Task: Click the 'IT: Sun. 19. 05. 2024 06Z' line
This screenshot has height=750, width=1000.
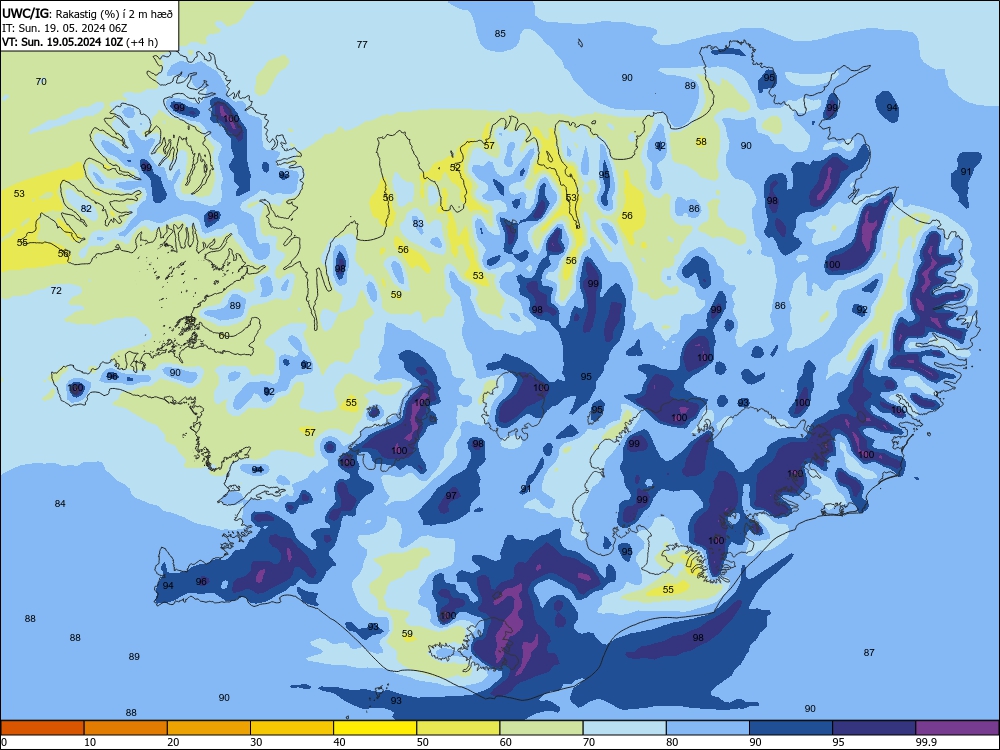Action: coord(64,28)
